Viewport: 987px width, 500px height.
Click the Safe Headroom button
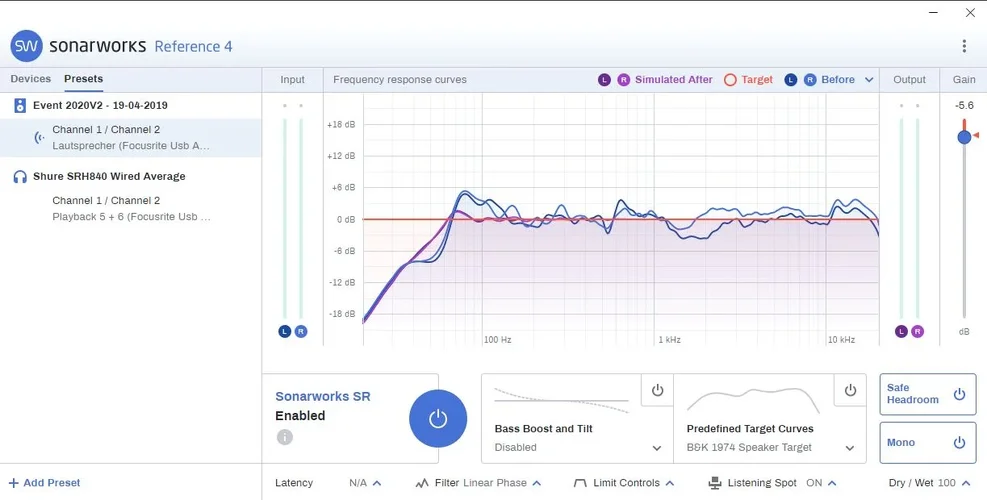tap(927, 394)
